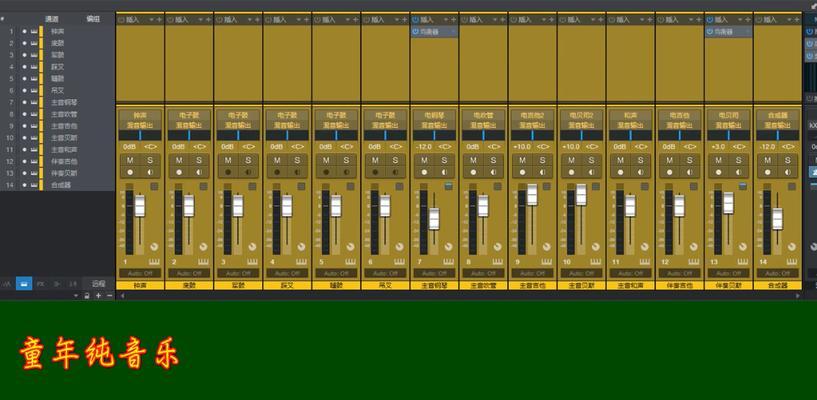Select the 编组 tab header
This screenshot has width=817, height=400.
click(x=93, y=19)
